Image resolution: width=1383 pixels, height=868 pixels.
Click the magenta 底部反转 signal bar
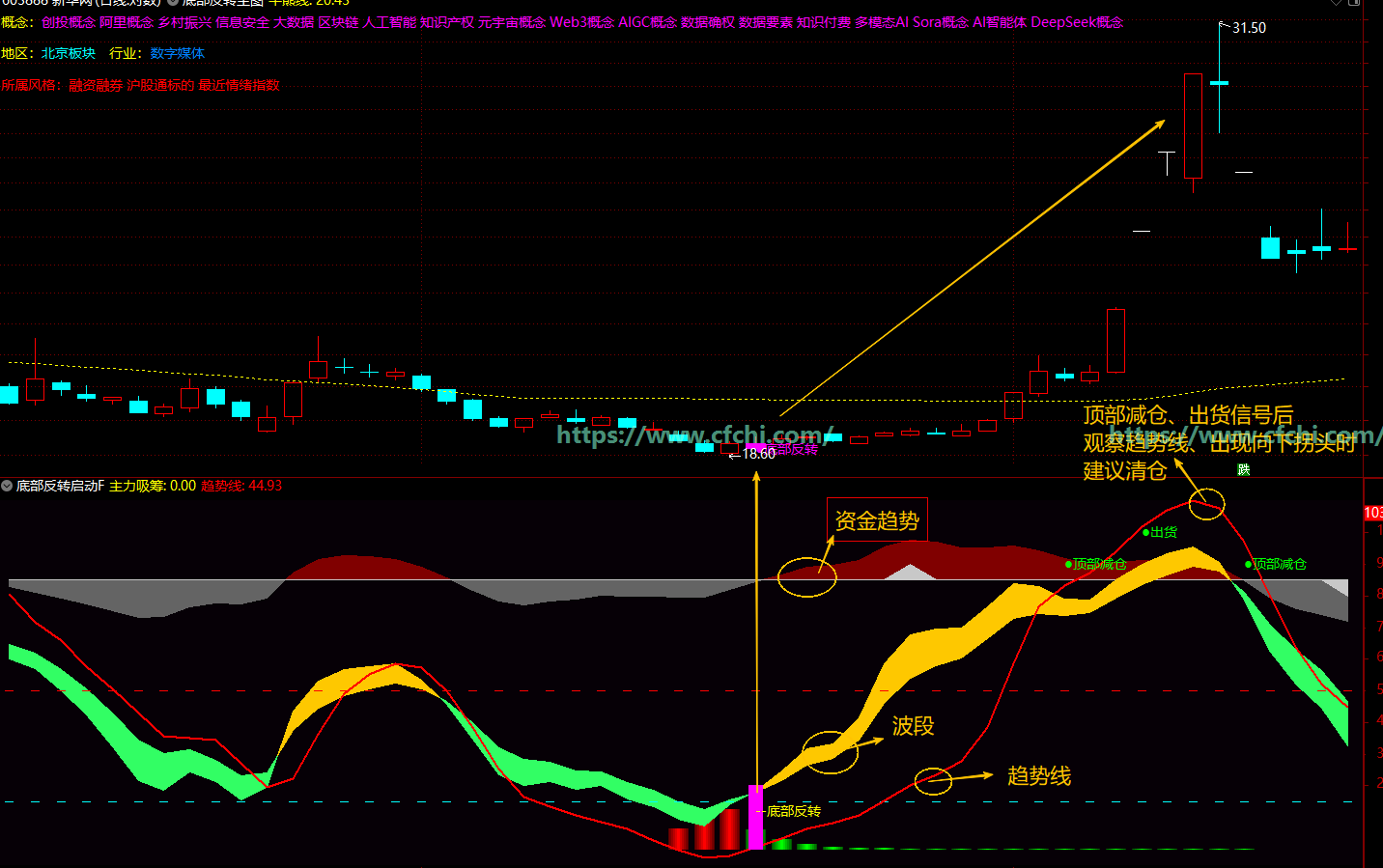pos(756,817)
